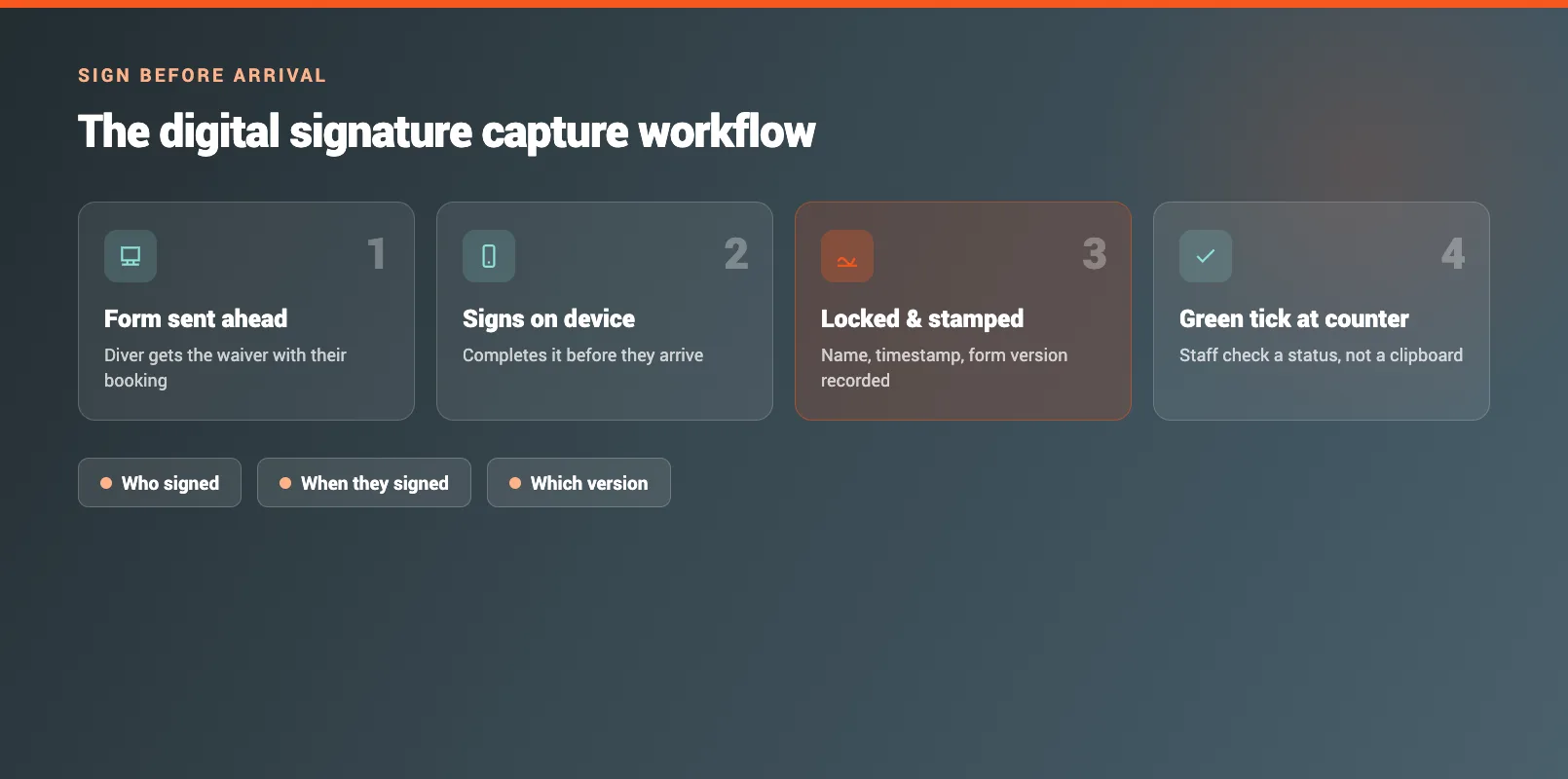
Task: Click the step number 3
Action: 1095,254
